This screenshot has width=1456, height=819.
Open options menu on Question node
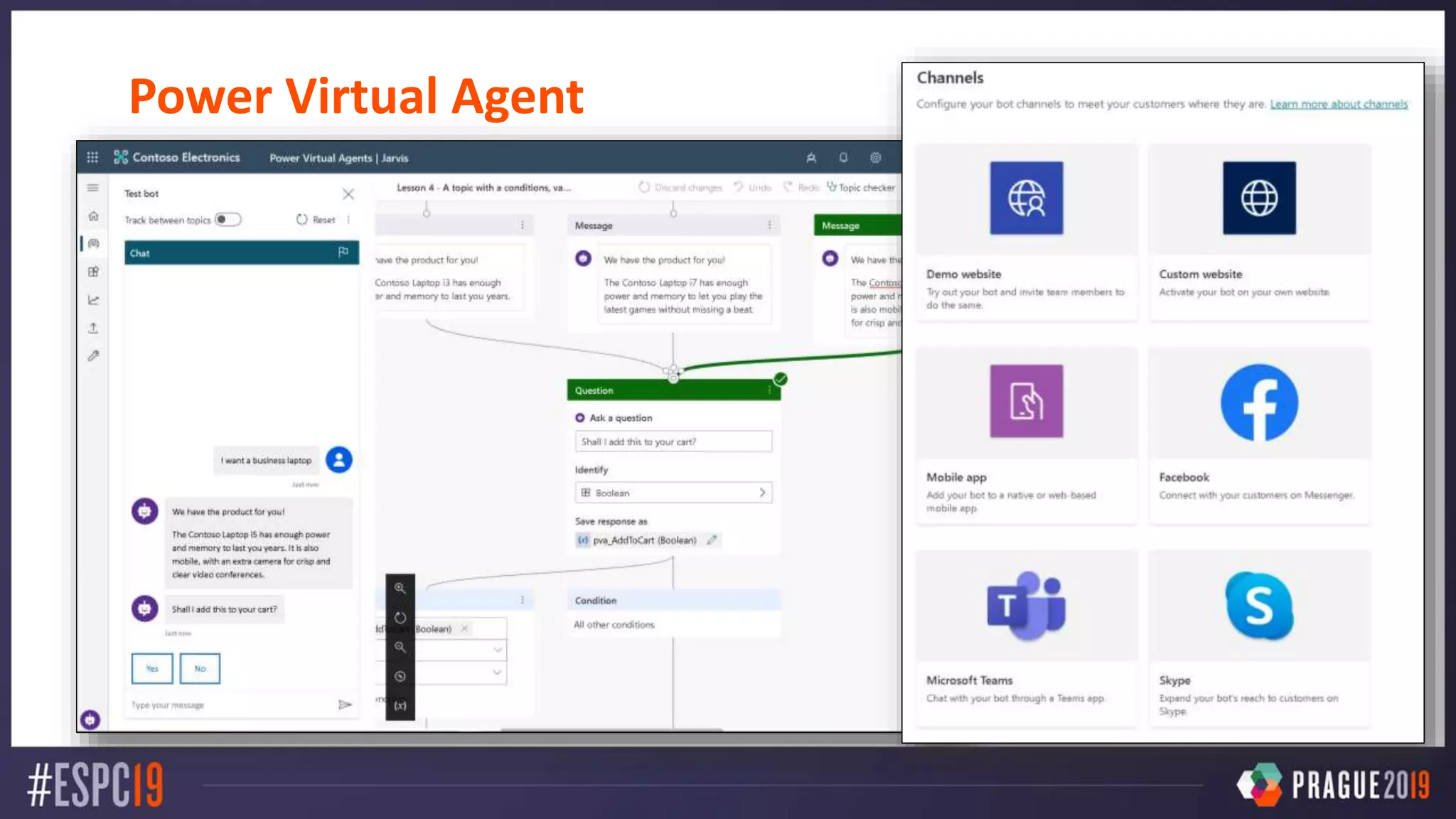point(769,390)
